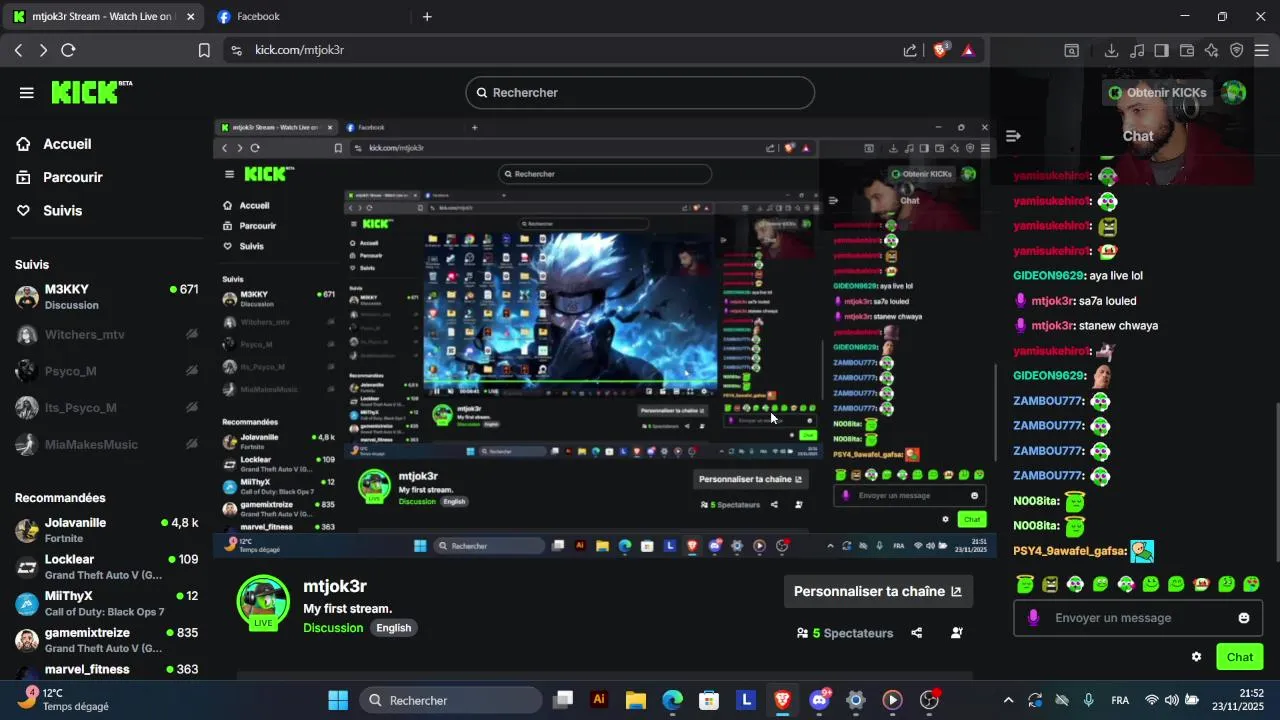Click the chat panel scrollbar
The height and width of the screenshot is (720, 1280).
pos(1275,480)
